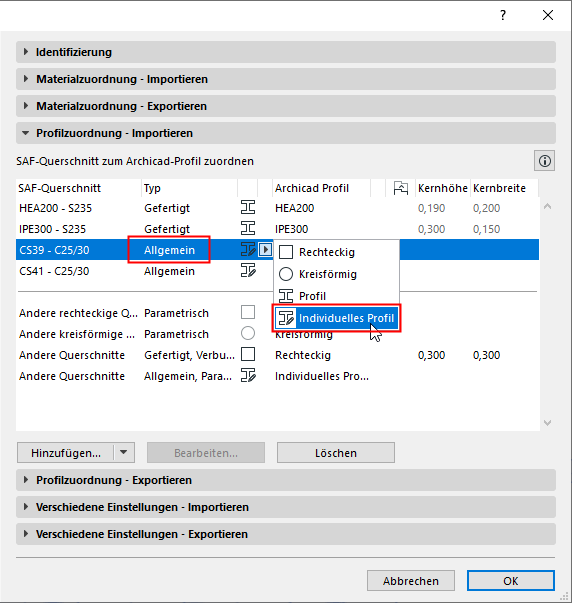Select the CS39 - C25/30 row
The height and width of the screenshot is (603, 572).
(x=277, y=250)
